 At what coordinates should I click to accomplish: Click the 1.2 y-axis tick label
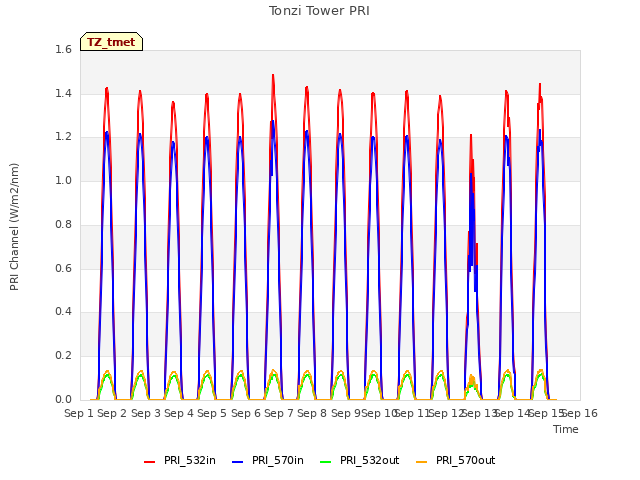63,137
